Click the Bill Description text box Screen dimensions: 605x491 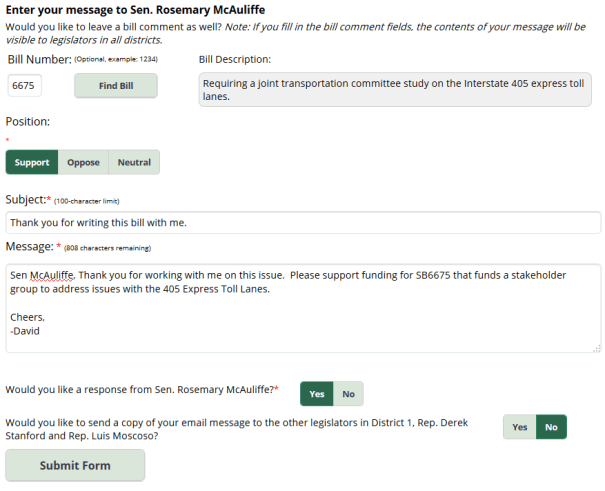point(394,90)
